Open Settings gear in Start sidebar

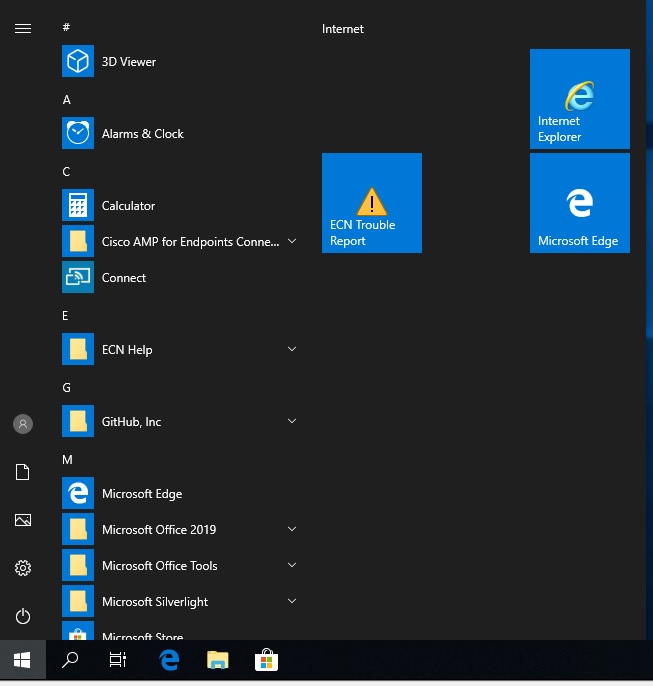tap(23, 568)
